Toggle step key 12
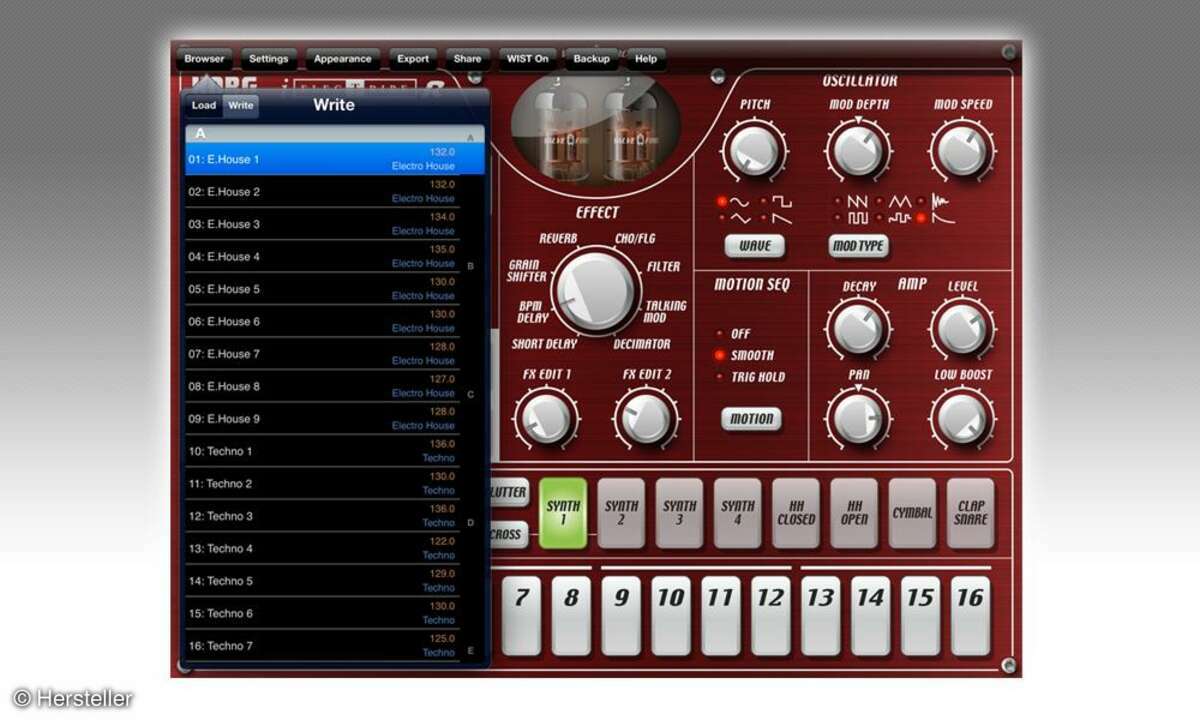Viewport: 1200px width, 720px height. point(771,616)
